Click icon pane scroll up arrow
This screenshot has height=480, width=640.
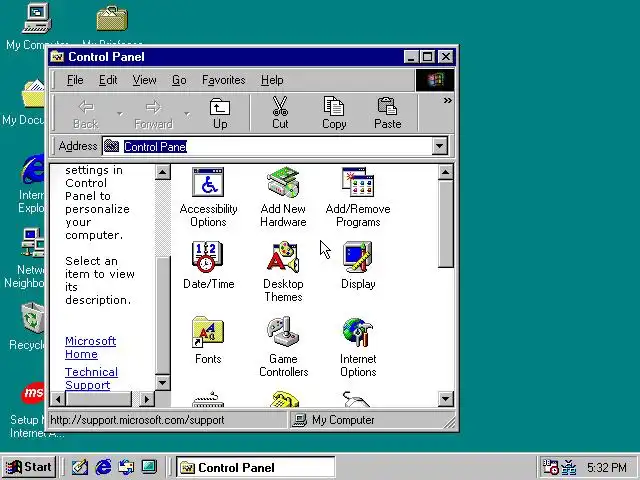[445, 172]
